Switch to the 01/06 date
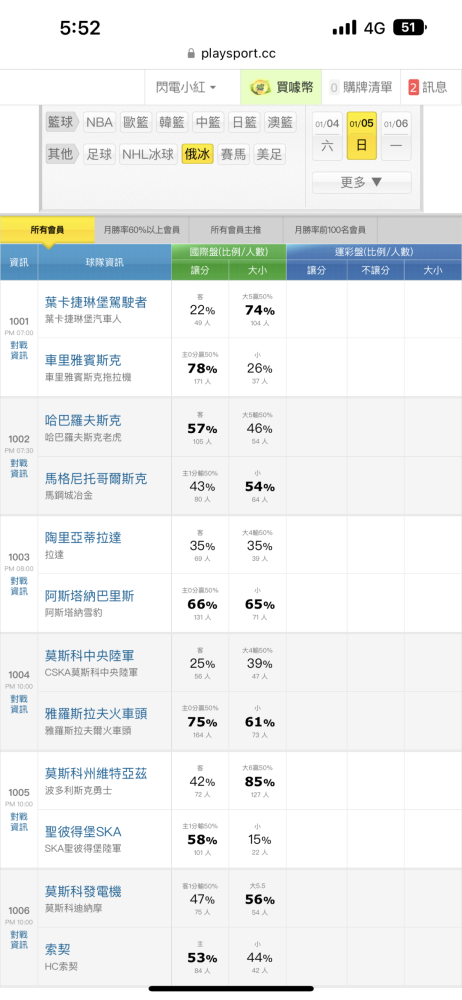The image size is (462, 1000). pyautogui.click(x=396, y=135)
